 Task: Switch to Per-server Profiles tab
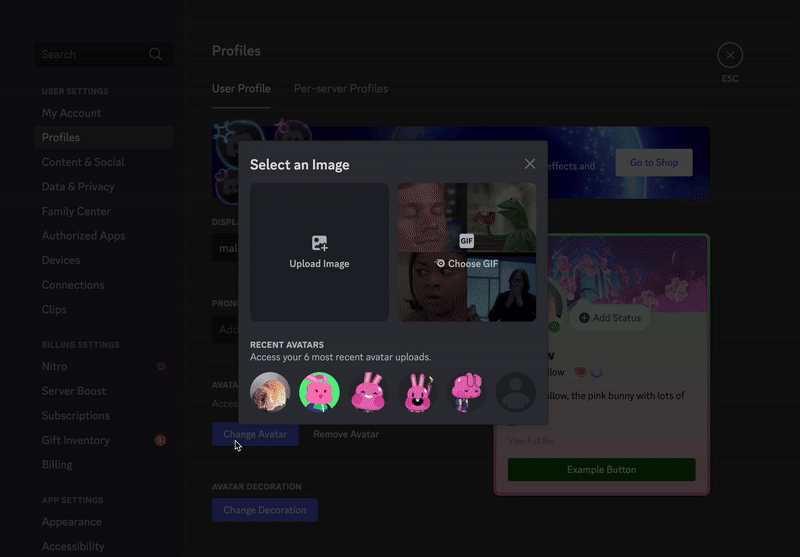(341, 89)
